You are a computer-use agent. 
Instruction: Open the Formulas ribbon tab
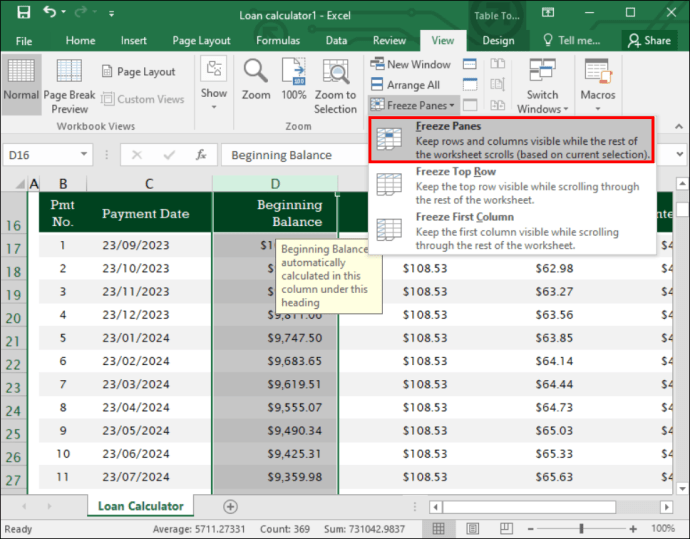tap(278, 40)
